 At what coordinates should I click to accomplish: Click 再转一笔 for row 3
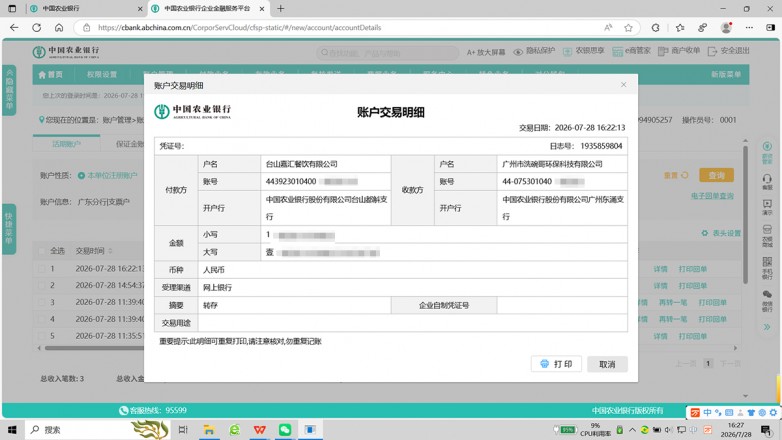pyautogui.click(x=673, y=302)
